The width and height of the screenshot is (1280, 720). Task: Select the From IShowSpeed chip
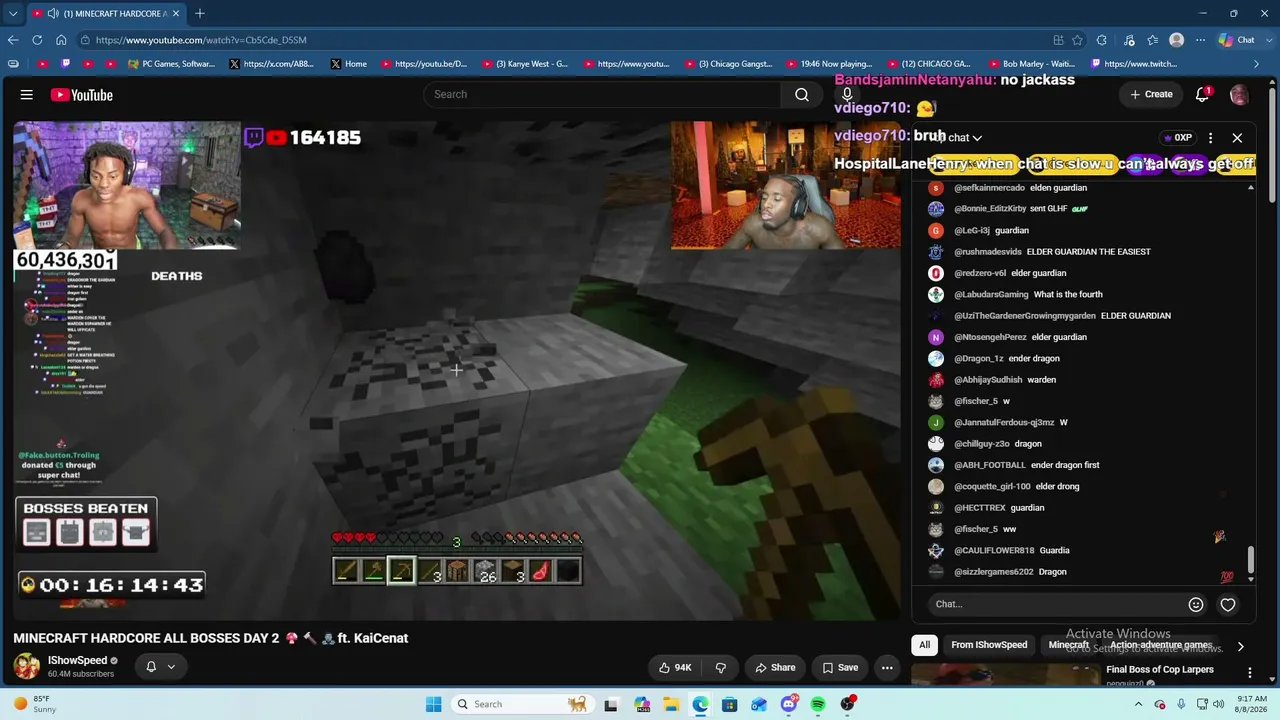coord(989,645)
